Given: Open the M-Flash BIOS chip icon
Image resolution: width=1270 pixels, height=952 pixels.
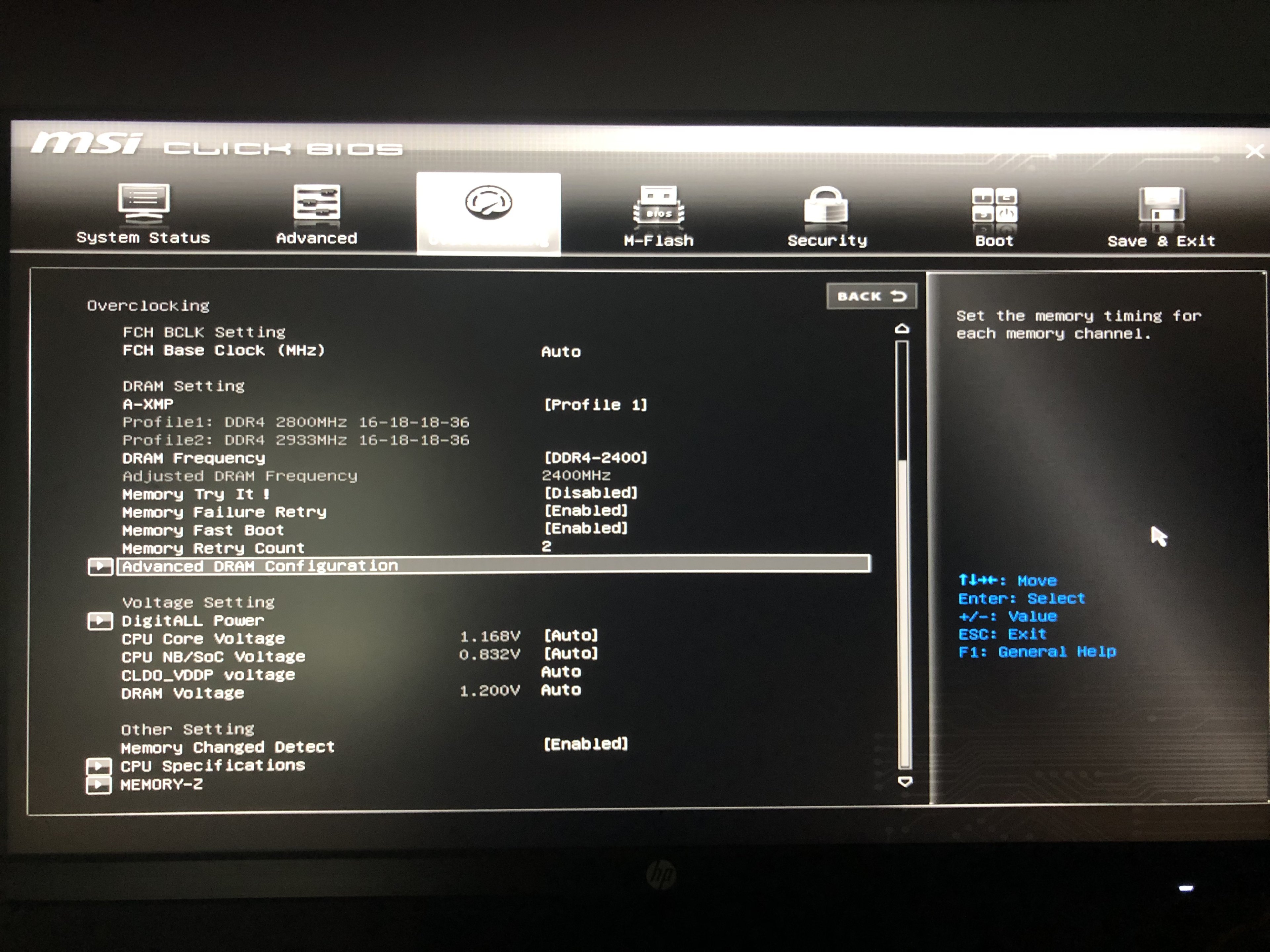Looking at the screenshot, I should [658, 205].
